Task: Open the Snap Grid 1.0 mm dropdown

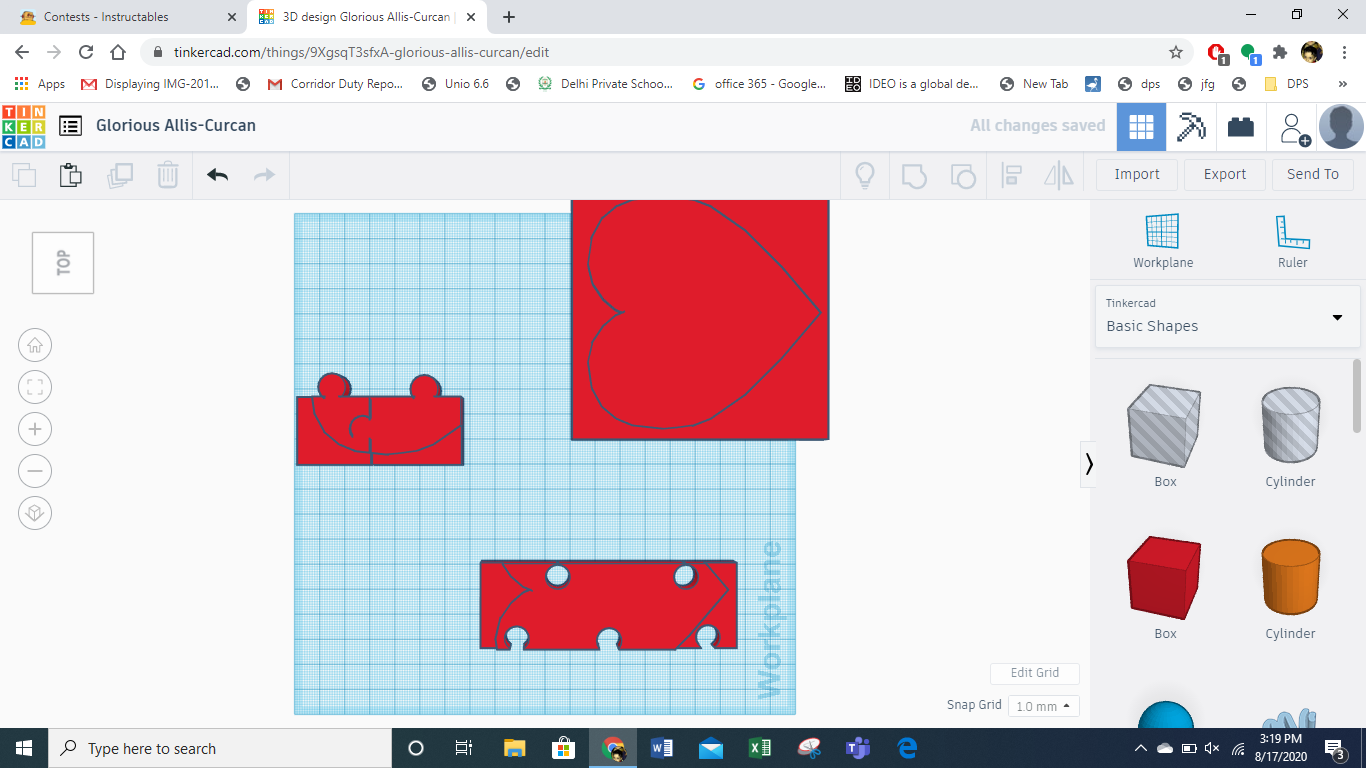Action: coord(1044,706)
